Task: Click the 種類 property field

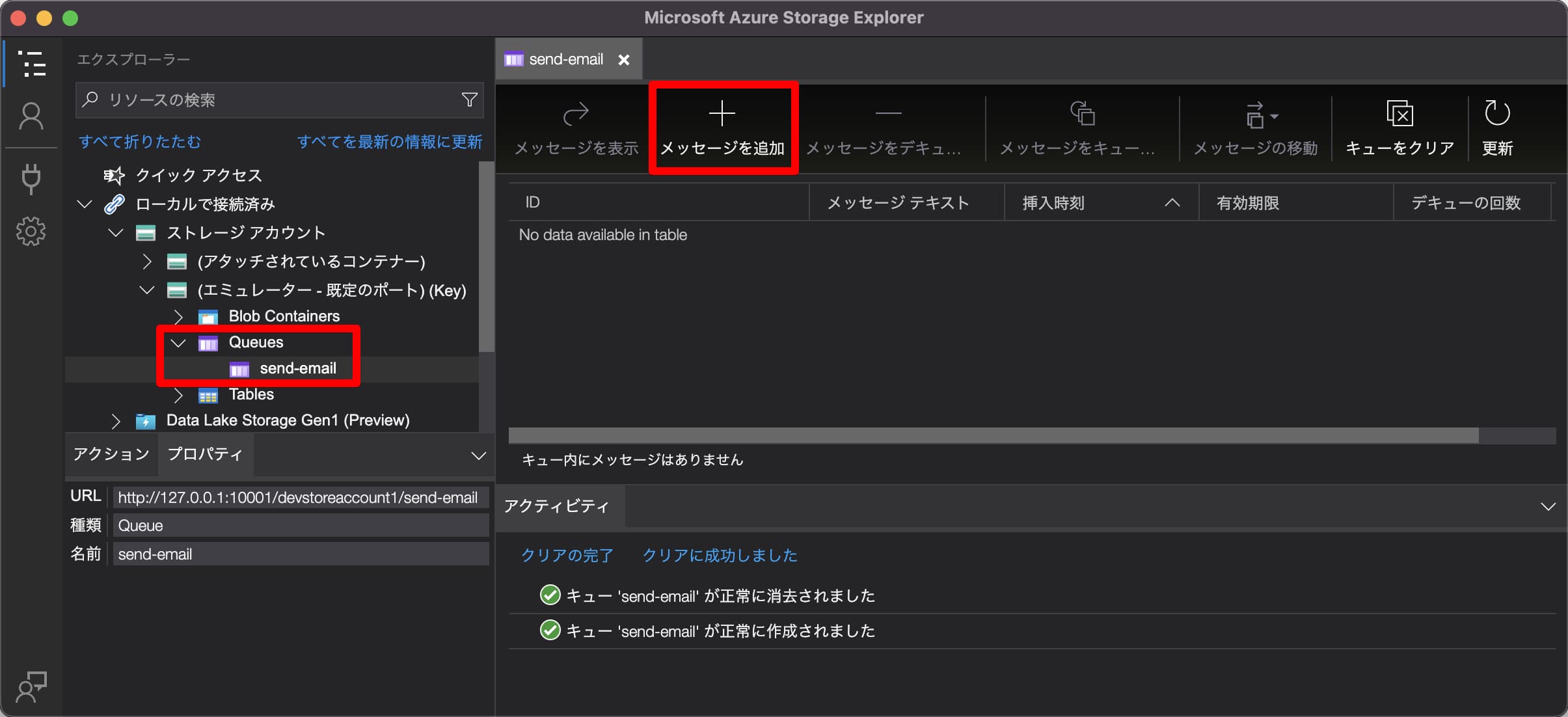Action: coord(301,526)
